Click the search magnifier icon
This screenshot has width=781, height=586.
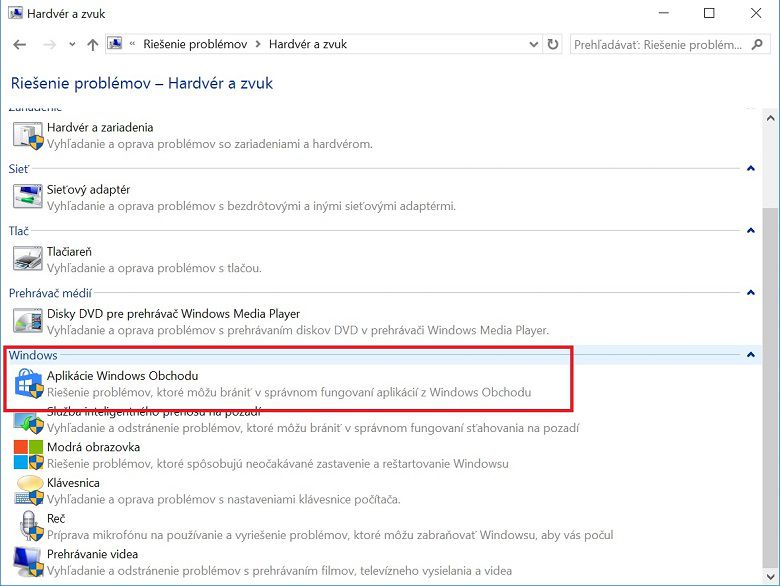tap(757, 44)
